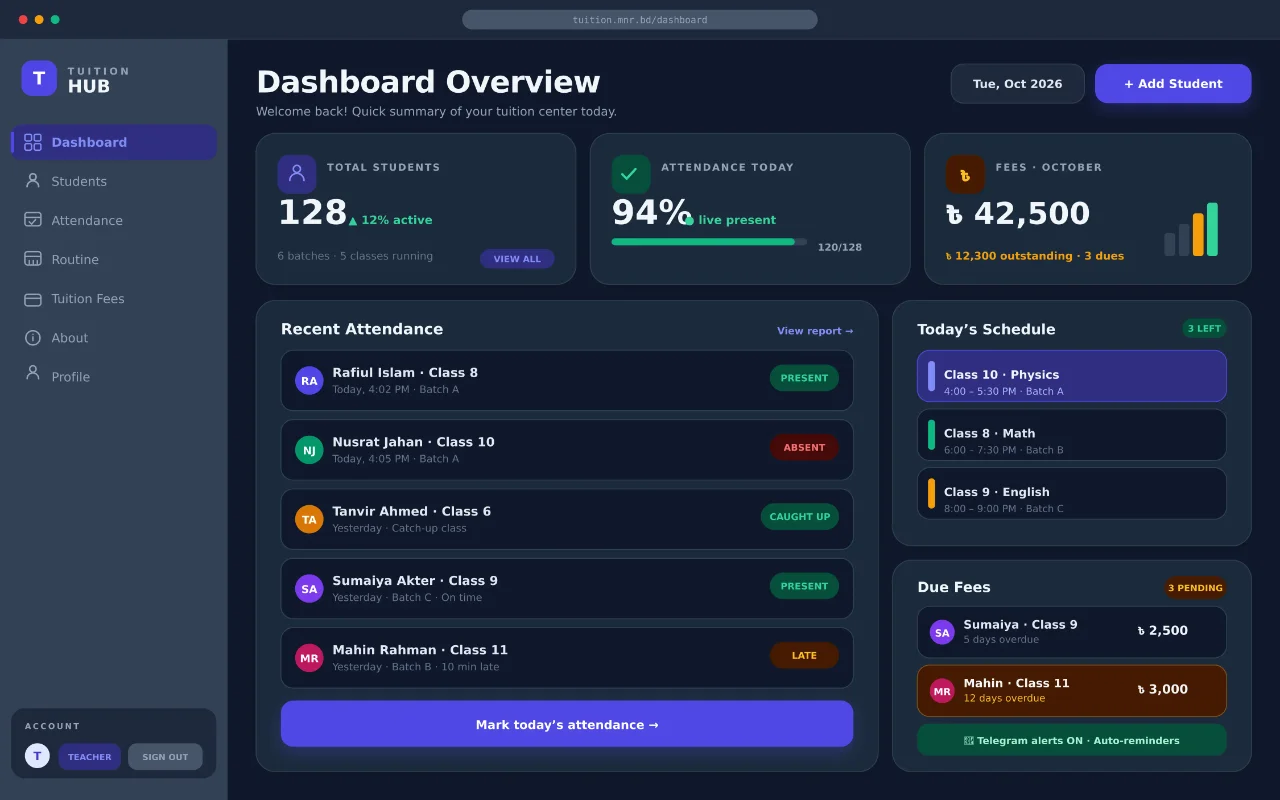The width and height of the screenshot is (1280, 800).
Task: Click the Attendance checkbox icon in sidebar
Action: pyautogui.click(x=33, y=220)
